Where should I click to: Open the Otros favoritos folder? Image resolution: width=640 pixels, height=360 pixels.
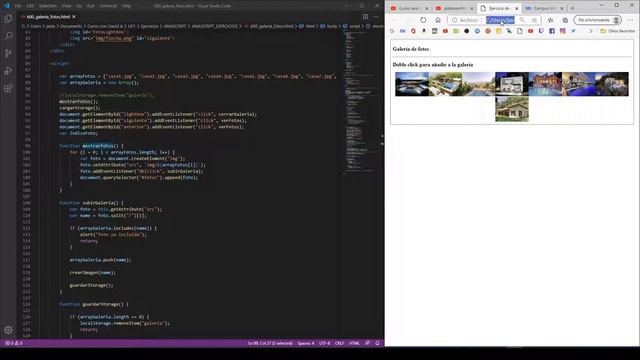click(x=618, y=31)
